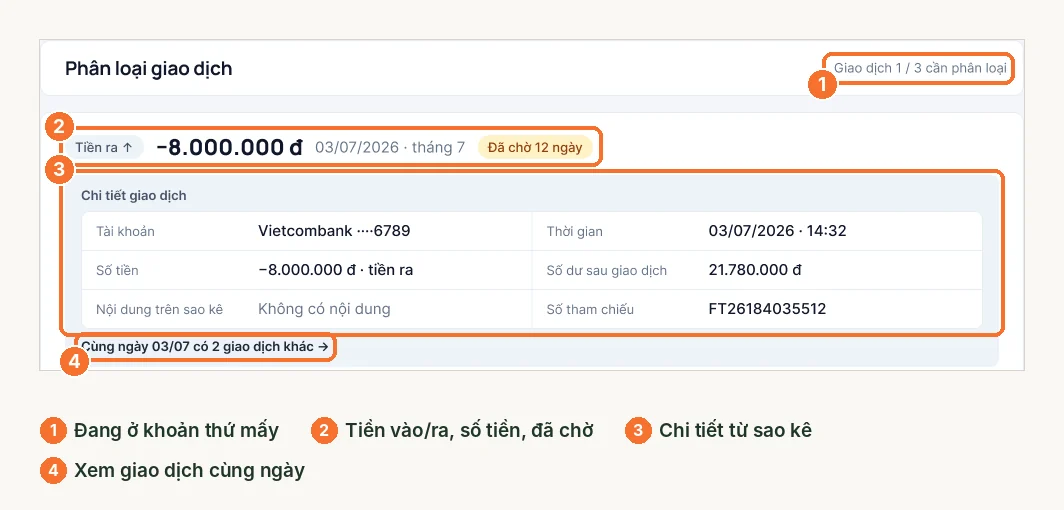Click the 'Nội dung trên sao kê' label
This screenshot has height=510, width=1064.
[x=160, y=310]
